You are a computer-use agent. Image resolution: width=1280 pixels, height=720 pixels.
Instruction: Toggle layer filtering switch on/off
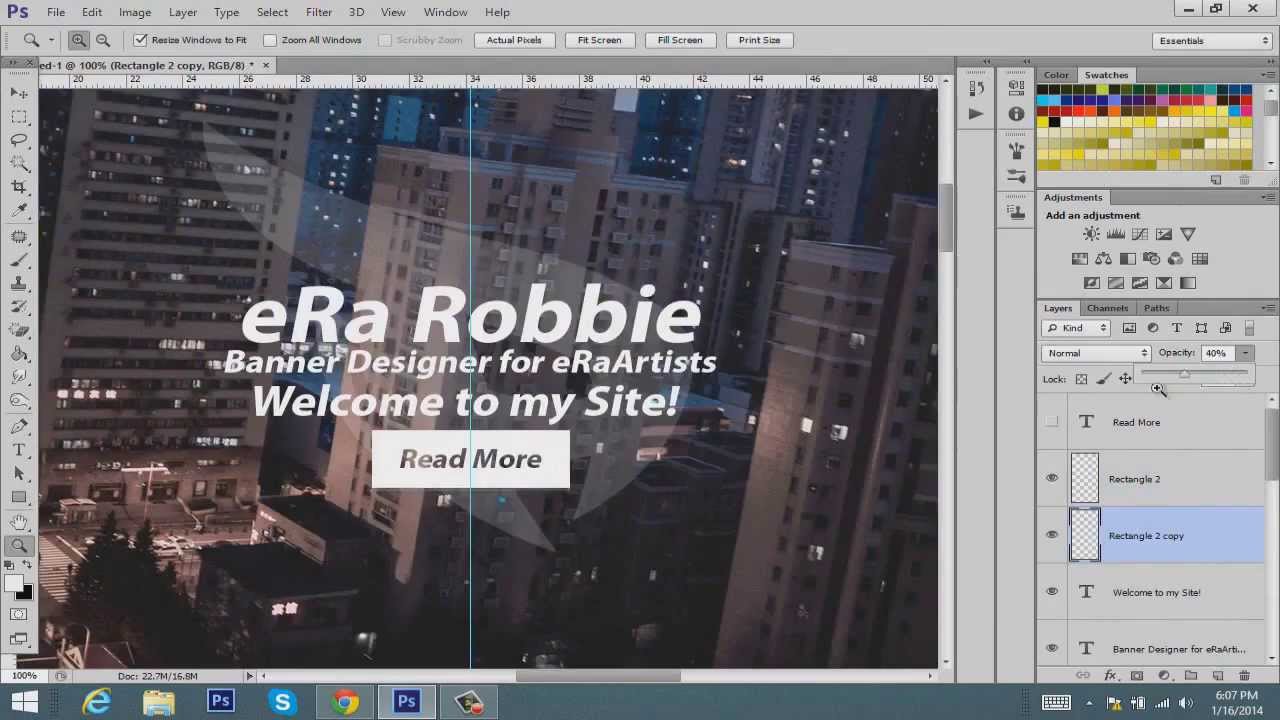1249,328
